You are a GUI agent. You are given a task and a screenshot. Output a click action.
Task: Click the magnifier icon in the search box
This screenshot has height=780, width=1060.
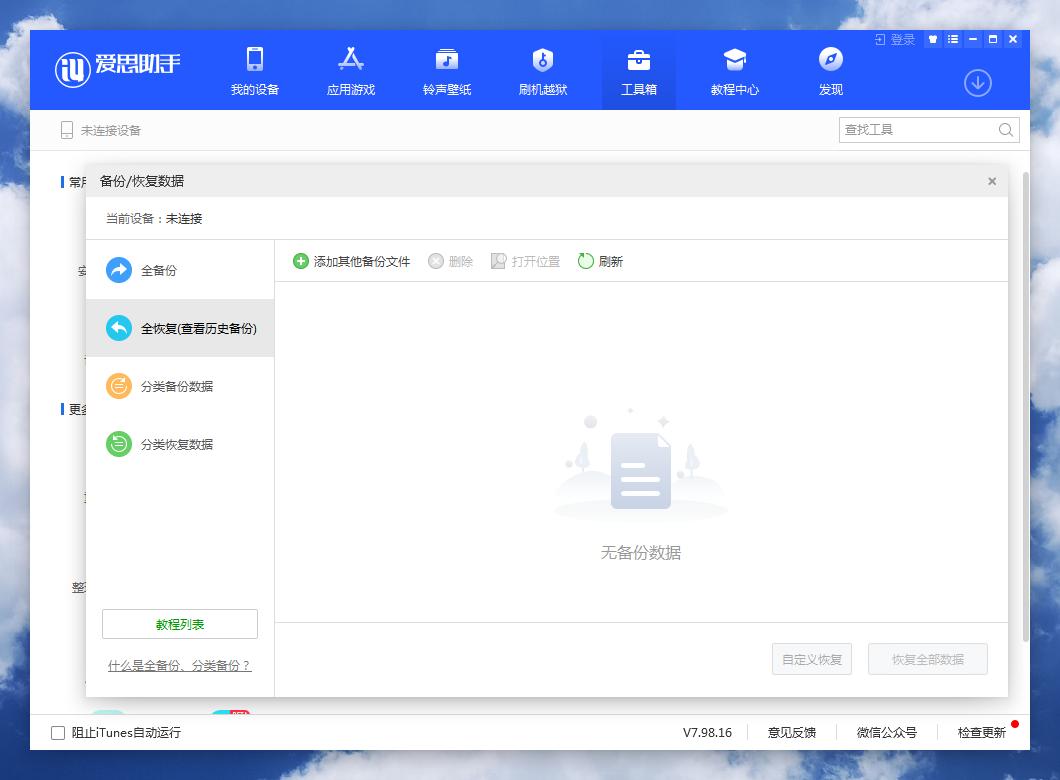tap(1006, 130)
